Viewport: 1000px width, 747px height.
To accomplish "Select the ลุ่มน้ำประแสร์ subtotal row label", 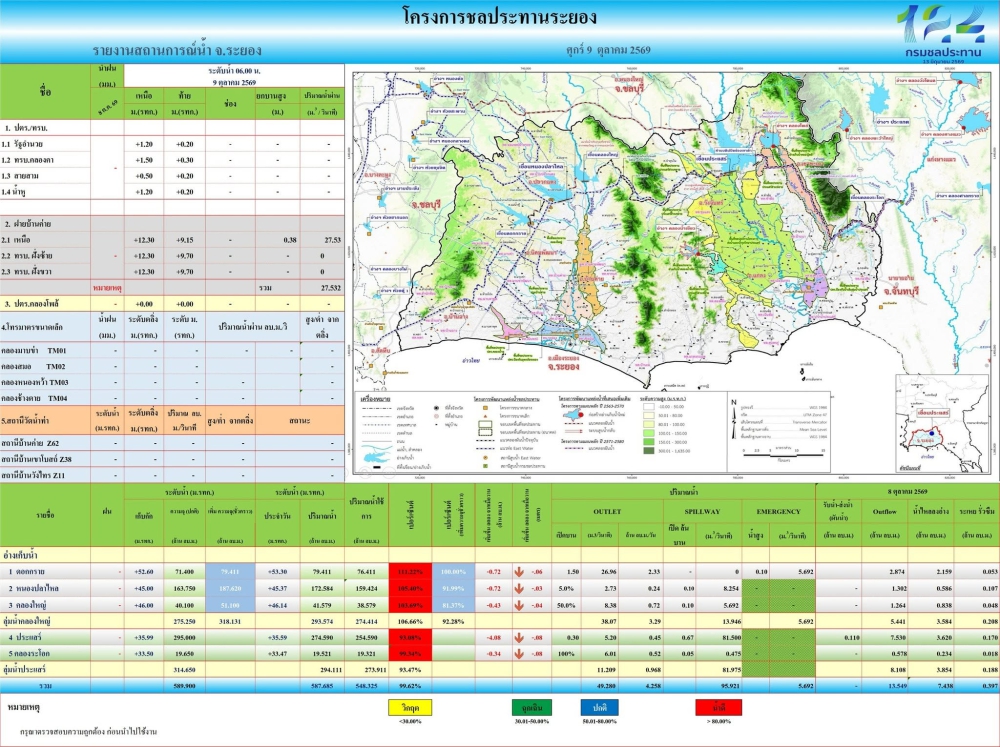I will coord(24,670).
